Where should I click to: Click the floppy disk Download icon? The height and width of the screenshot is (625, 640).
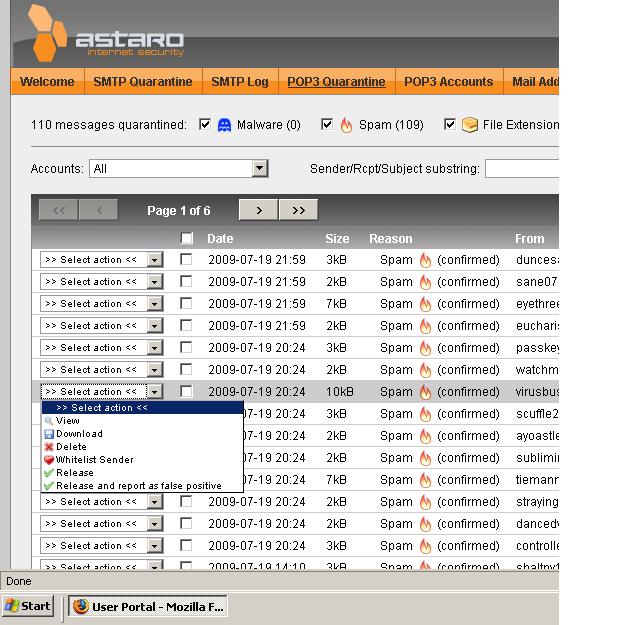(49, 434)
